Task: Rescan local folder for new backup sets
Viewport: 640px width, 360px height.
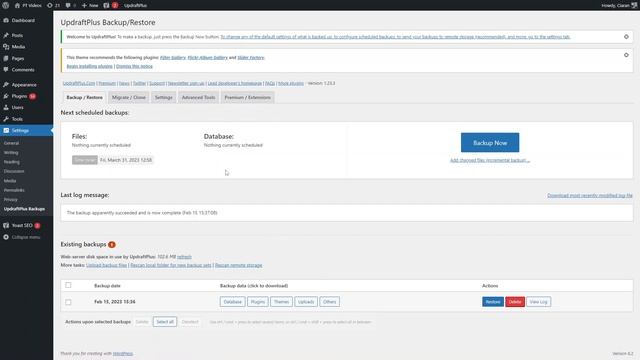Action: click(x=171, y=265)
